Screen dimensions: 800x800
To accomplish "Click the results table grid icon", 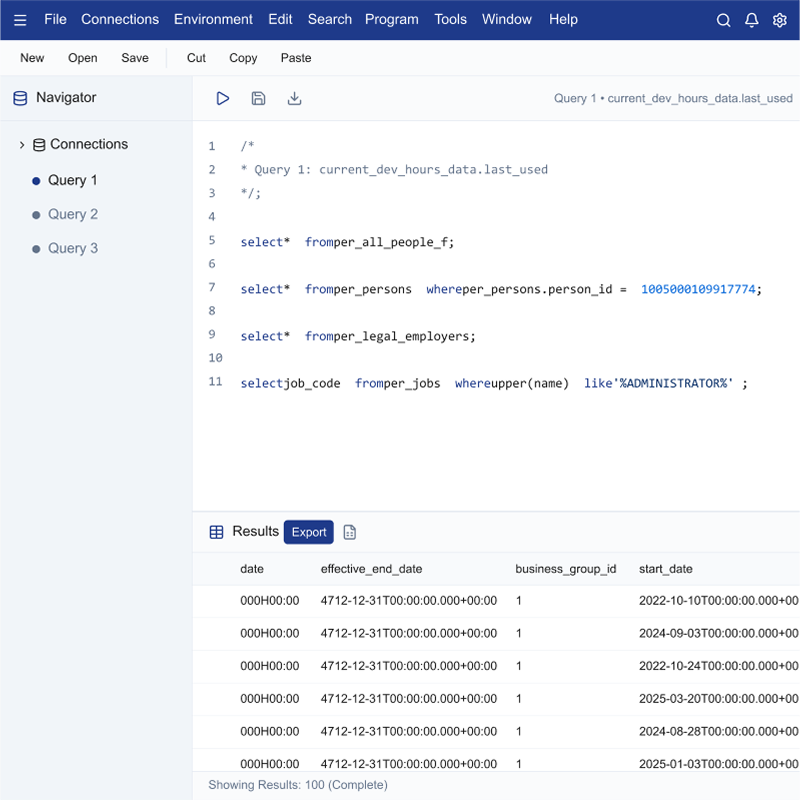I will tap(216, 532).
